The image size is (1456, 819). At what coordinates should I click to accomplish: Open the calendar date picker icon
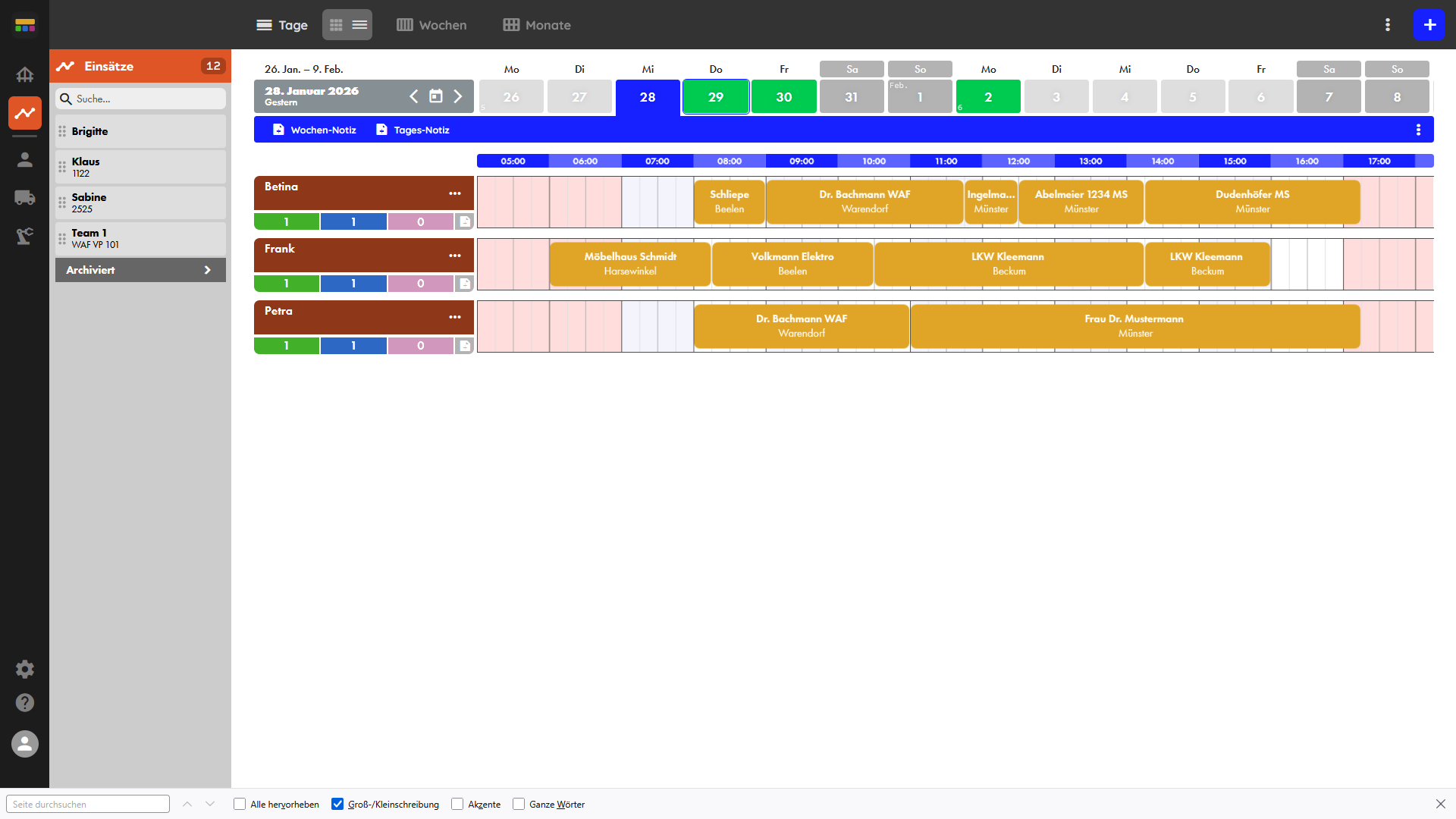(x=436, y=96)
